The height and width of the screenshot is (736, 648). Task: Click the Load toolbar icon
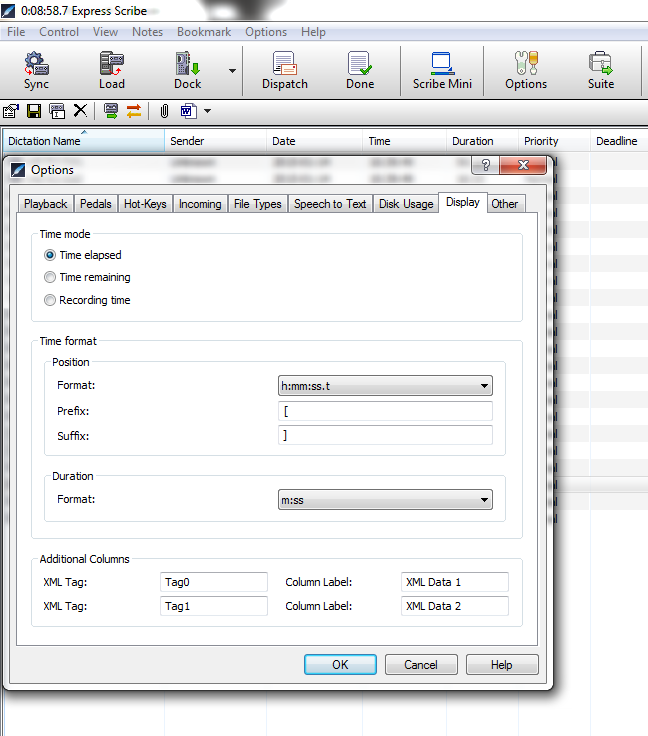(x=112, y=70)
